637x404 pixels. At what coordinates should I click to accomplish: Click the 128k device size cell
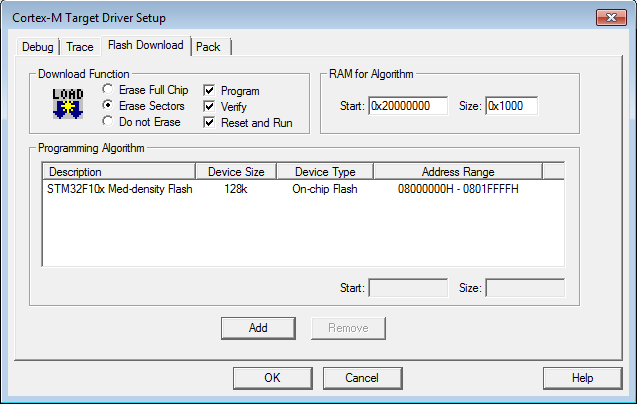click(236, 189)
